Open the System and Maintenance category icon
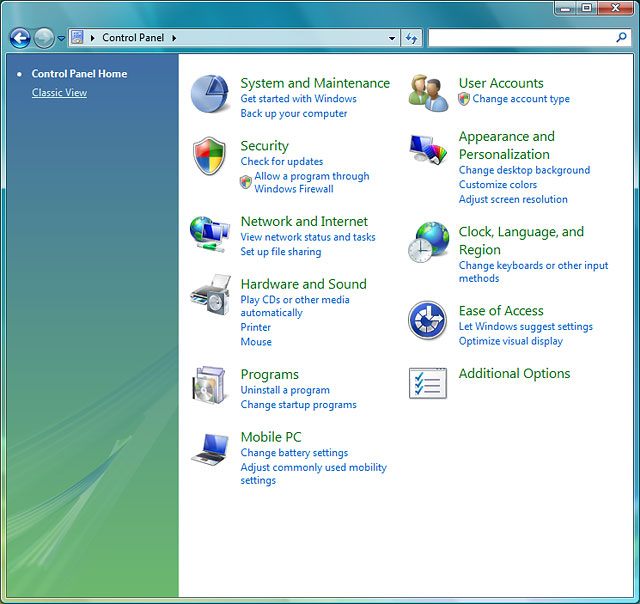The height and width of the screenshot is (604, 640). pos(210,94)
